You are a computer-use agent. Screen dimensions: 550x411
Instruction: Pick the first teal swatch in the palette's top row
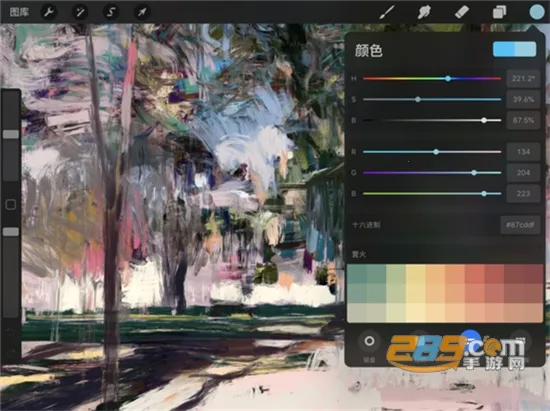click(357, 274)
